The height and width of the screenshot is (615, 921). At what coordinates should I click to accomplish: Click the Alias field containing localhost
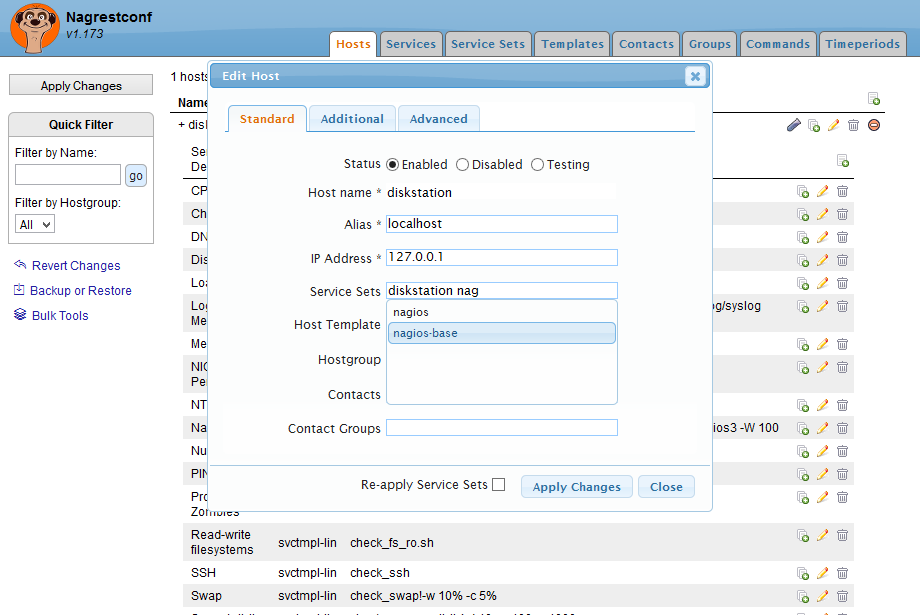pos(502,224)
